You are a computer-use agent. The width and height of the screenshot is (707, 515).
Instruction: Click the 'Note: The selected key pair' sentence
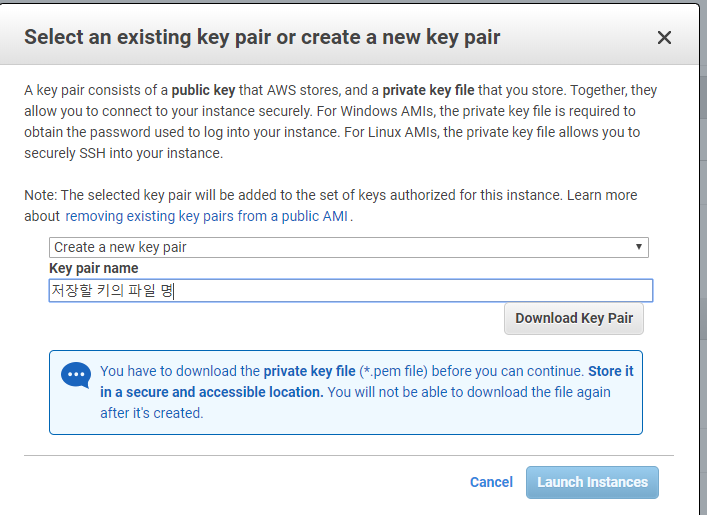click(150, 195)
